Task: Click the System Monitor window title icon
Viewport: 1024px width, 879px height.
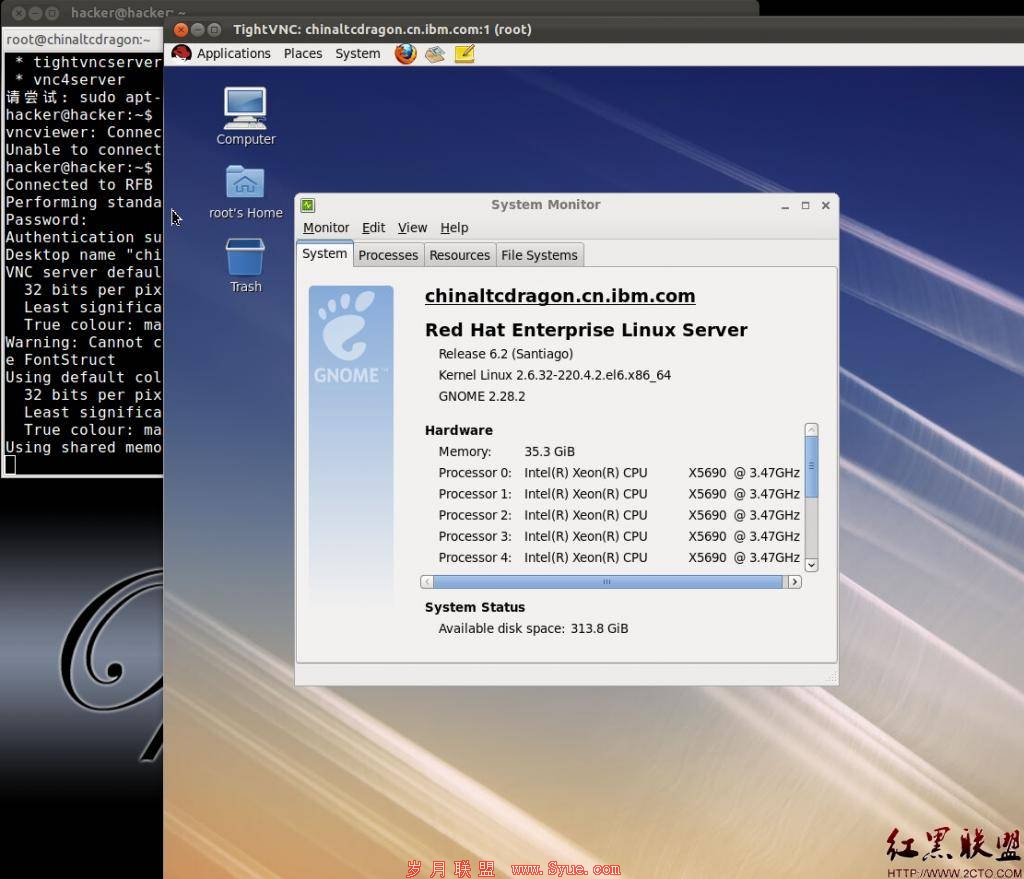Action: tap(308, 205)
